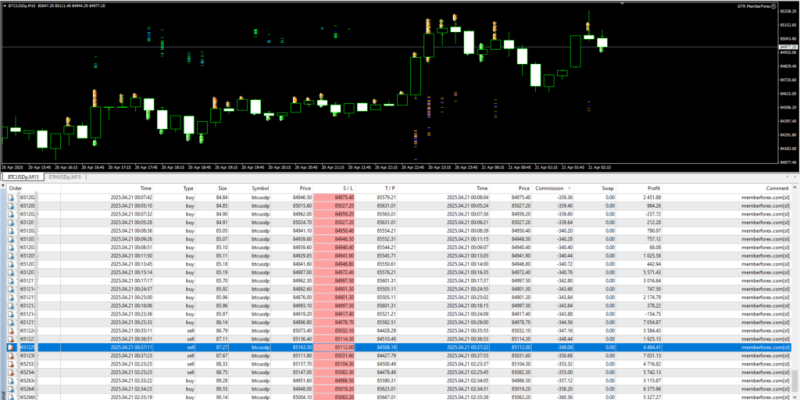The width and height of the screenshot is (800, 400).
Task: Click the current price label on the chart axis
Action: 787,47
